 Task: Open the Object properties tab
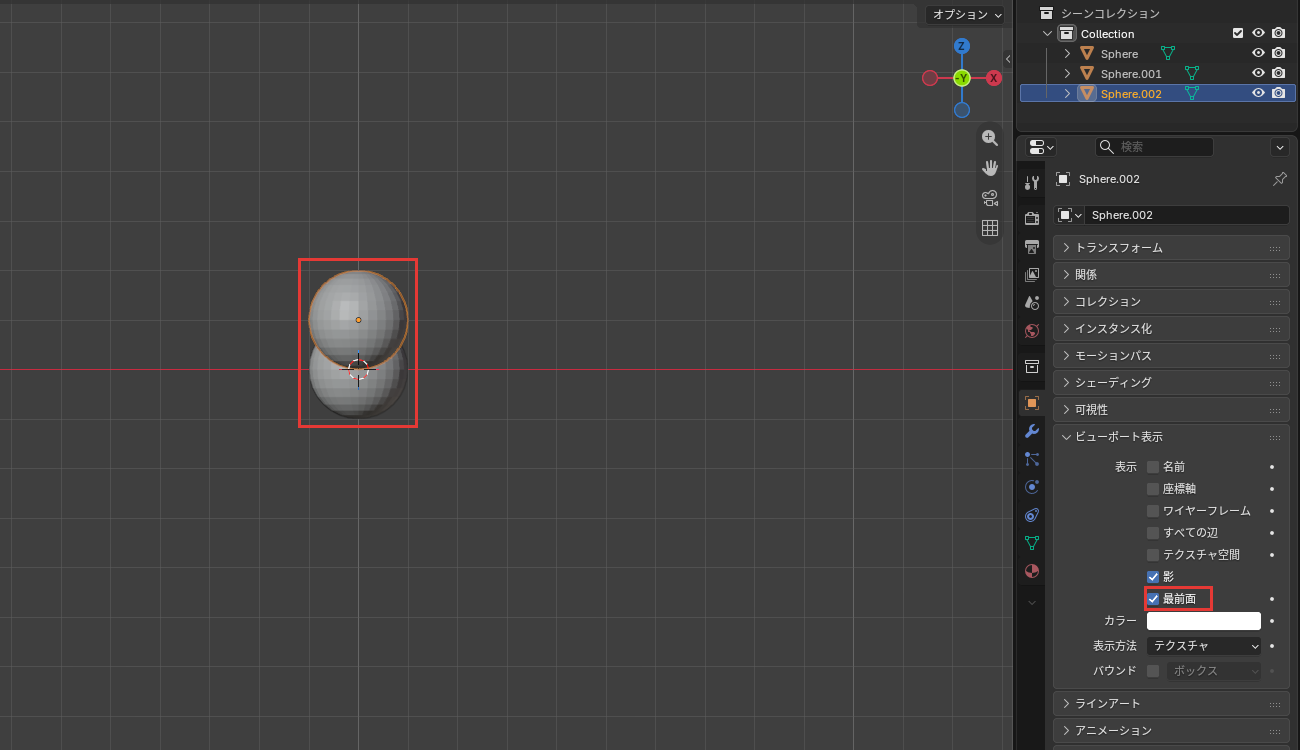tap(1032, 403)
